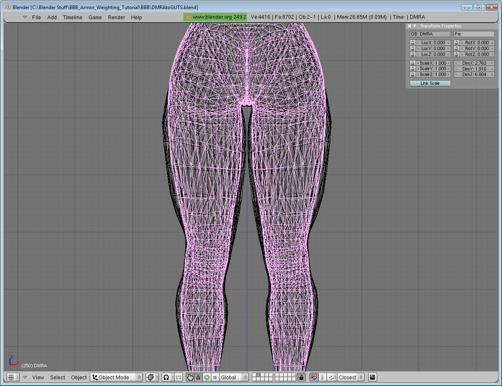This screenshot has width=502, height=386.
Task: Toggle move object centers only
Action: [178, 377]
